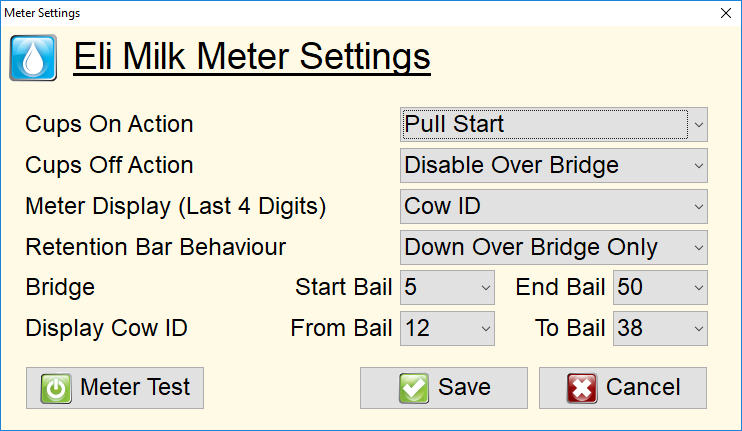This screenshot has height=431, width=742.
Task: Close the Meter Settings window
Action: click(726, 13)
